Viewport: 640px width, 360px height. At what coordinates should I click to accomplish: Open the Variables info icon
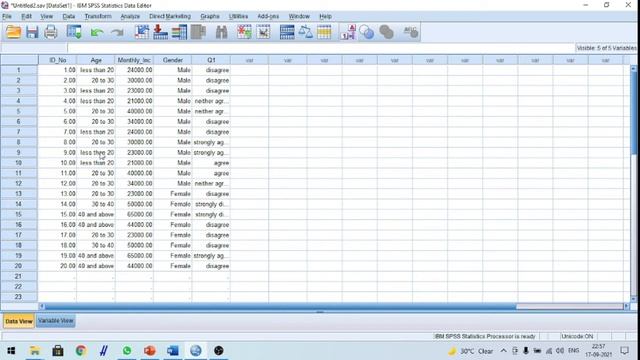click(179, 32)
